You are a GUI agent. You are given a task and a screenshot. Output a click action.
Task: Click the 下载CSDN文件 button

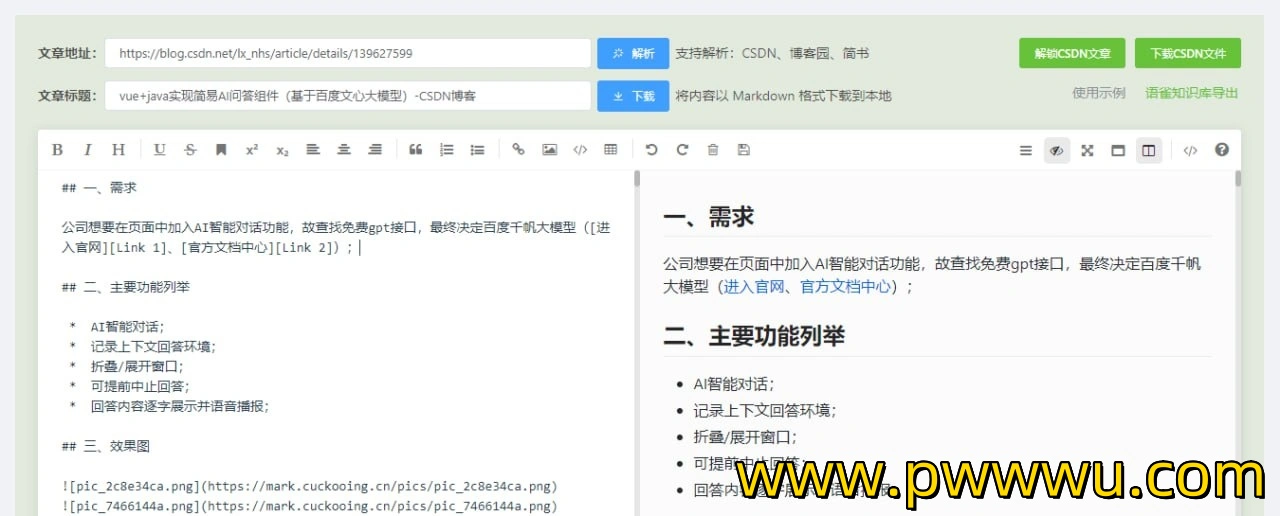(x=1188, y=54)
